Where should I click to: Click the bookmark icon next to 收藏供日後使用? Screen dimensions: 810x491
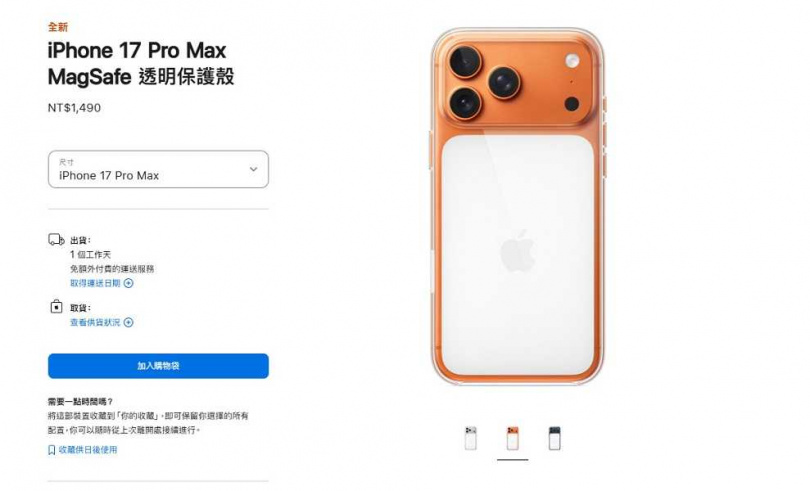(52, 450)
